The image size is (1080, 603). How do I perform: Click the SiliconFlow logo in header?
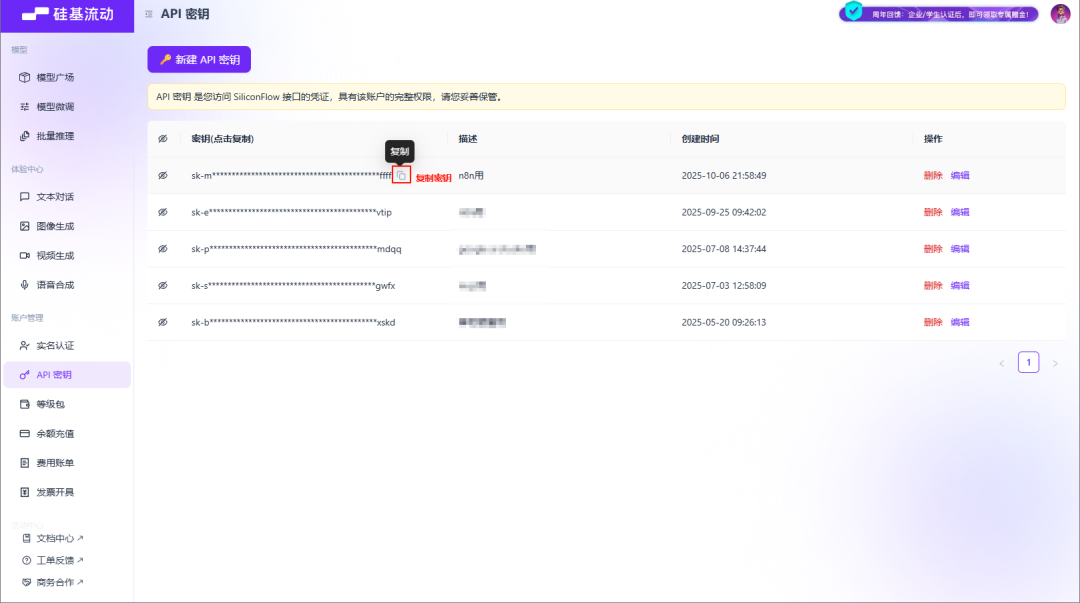tap(67, 14)
